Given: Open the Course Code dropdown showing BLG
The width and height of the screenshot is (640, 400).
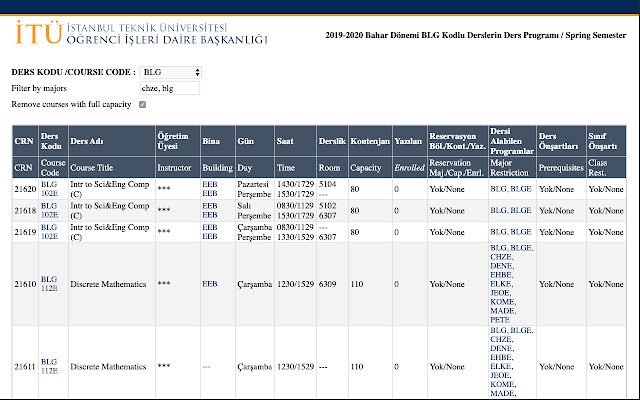Looking at the screenshot, I should [170, 72].
